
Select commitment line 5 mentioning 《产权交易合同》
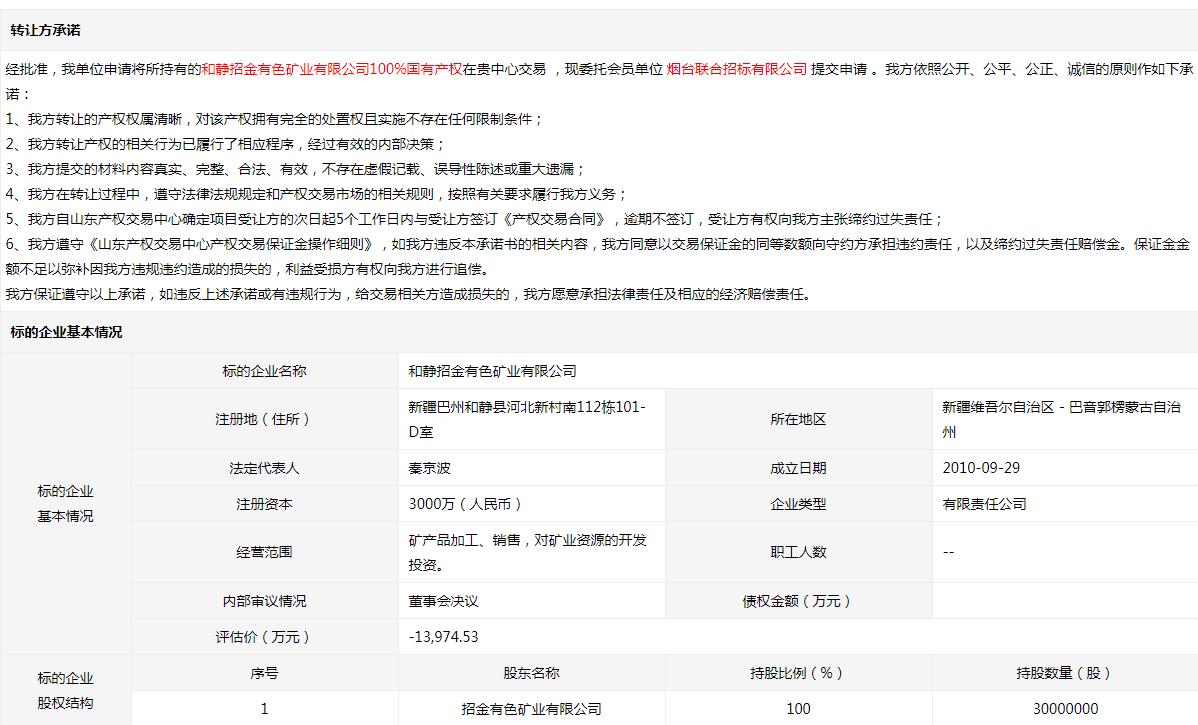[x=475, y=220]
